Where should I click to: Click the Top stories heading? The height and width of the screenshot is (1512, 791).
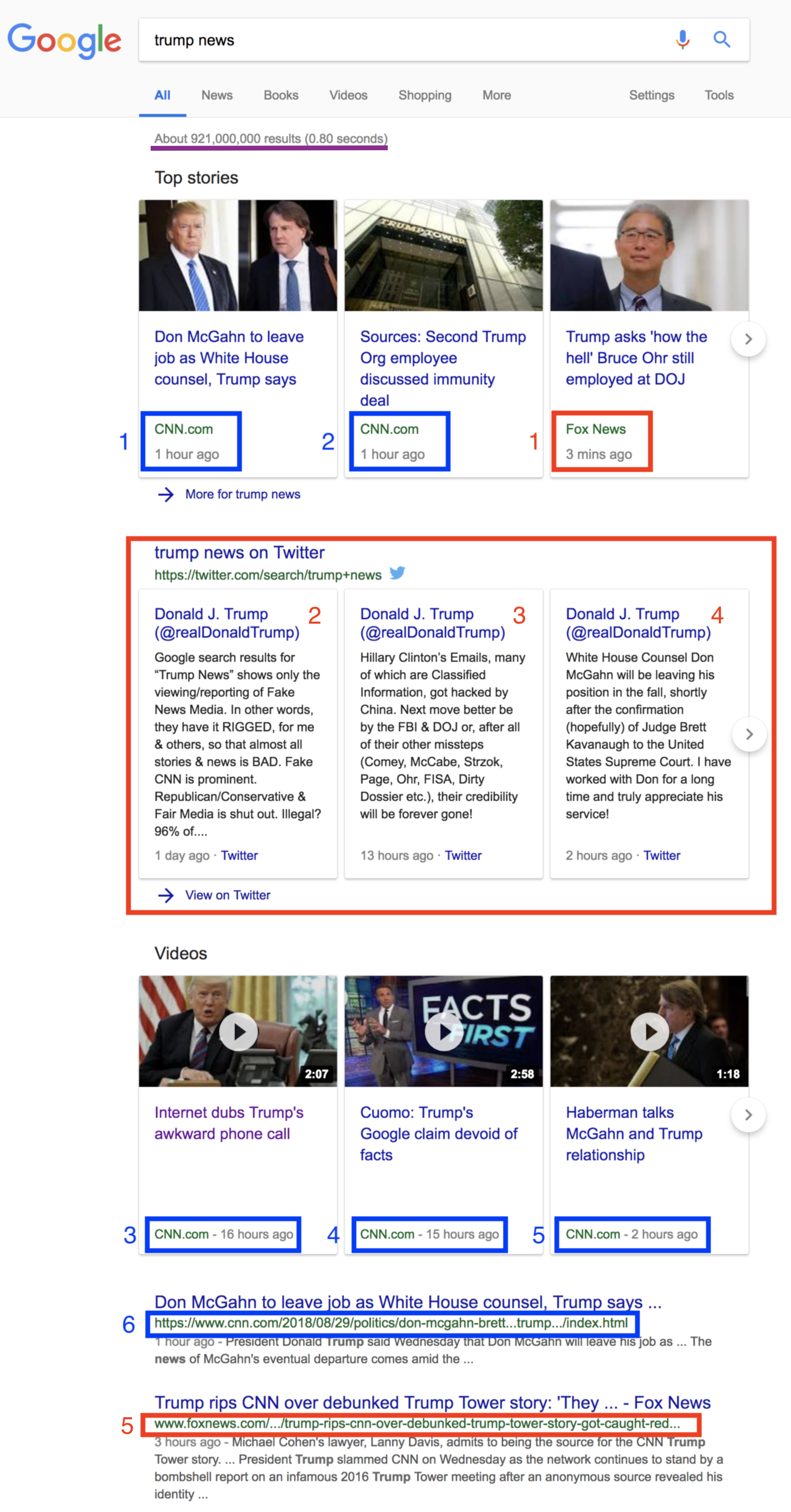click(x=196, y=178)
